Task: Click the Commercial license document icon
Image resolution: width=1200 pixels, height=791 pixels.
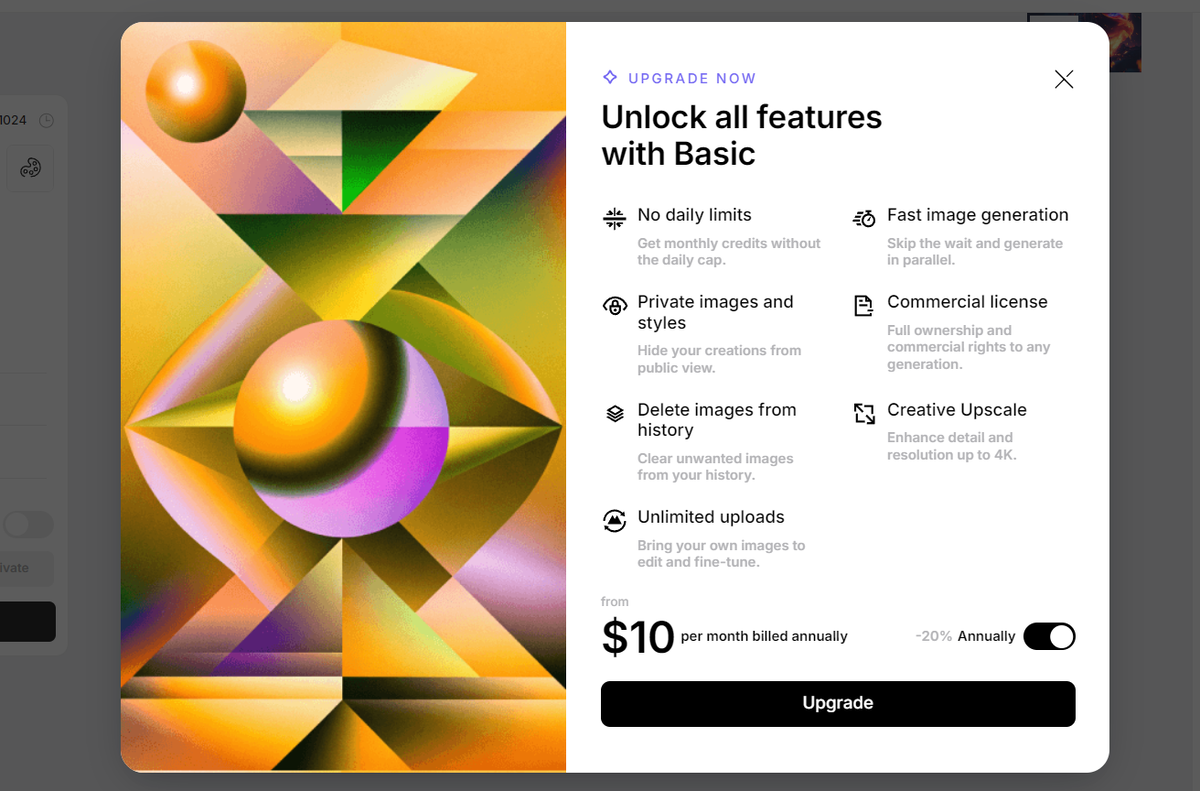Action: [863, 306]
